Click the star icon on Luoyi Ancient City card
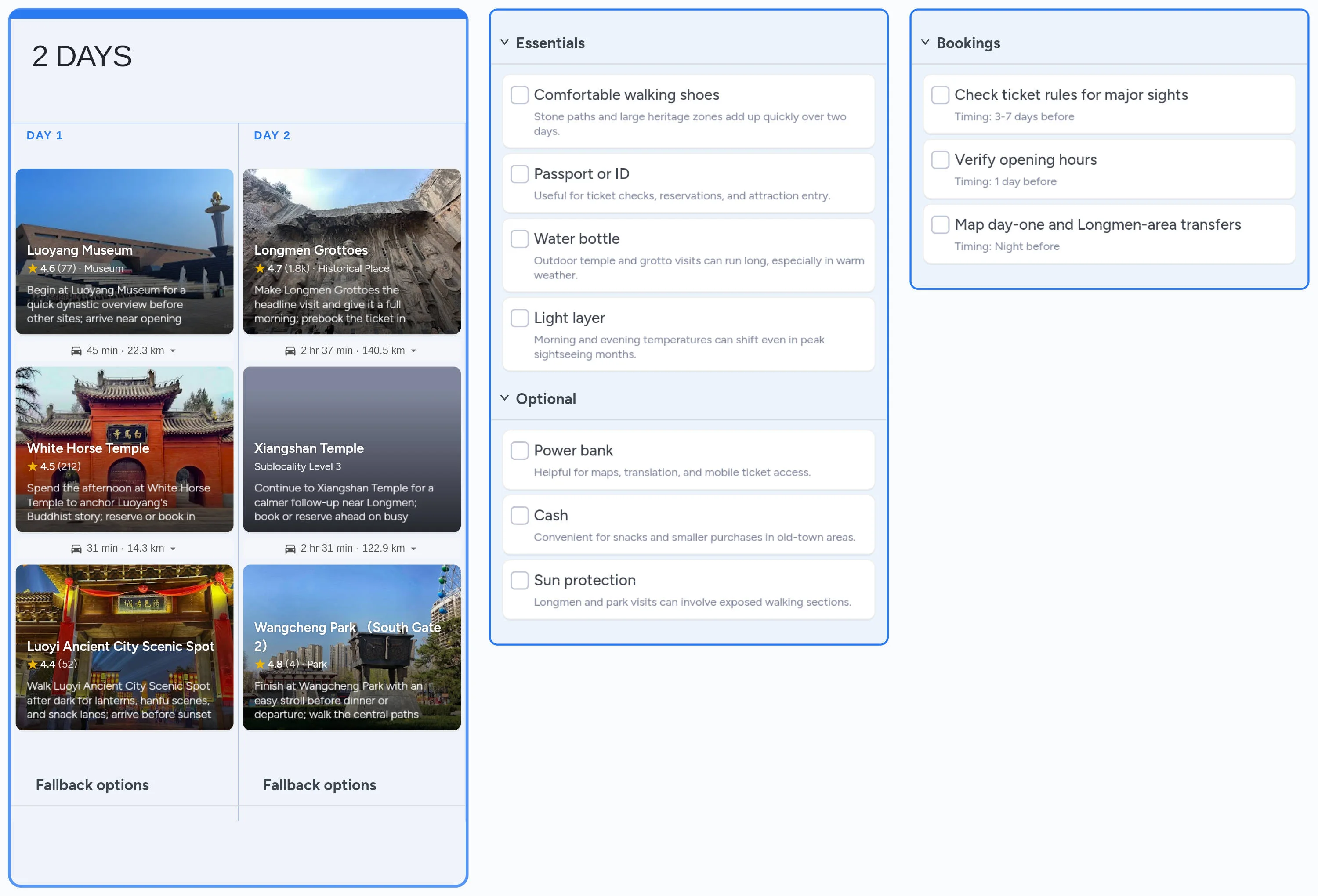The image size is (1318, 896). pos(33,664)
